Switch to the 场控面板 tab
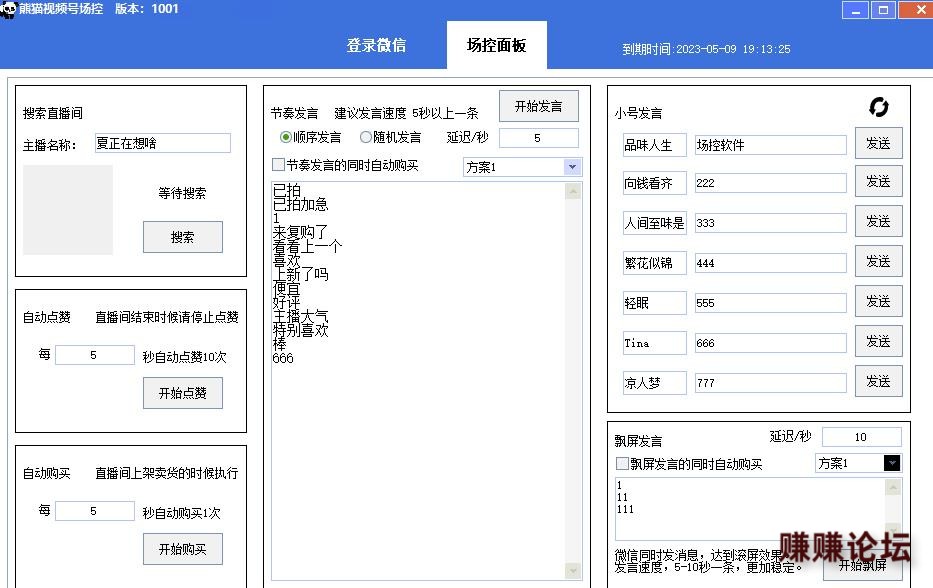The height and width of the screenshot is (588, 933). pos(496,45)
